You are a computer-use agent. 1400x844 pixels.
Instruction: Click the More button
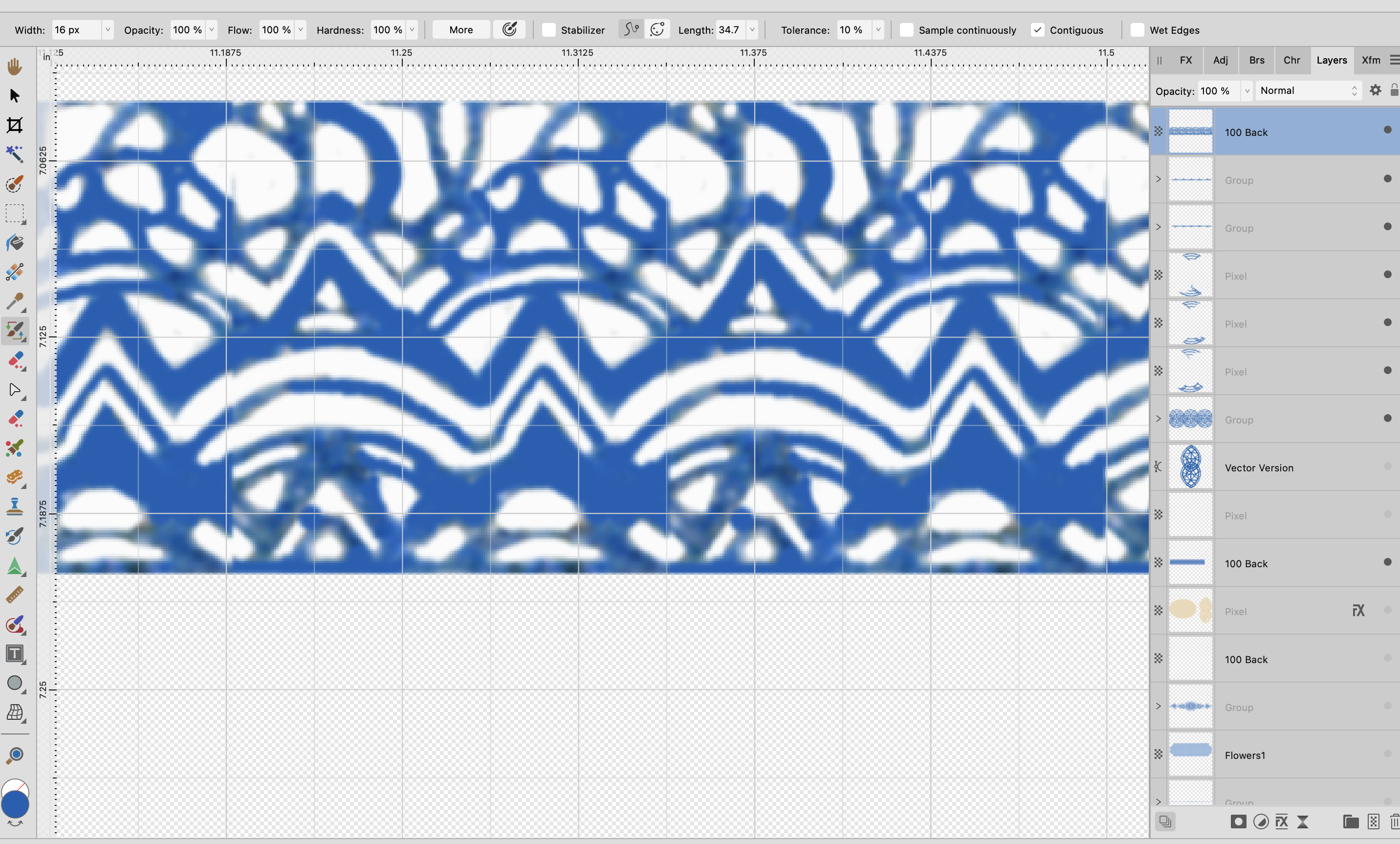click(461, 30)
